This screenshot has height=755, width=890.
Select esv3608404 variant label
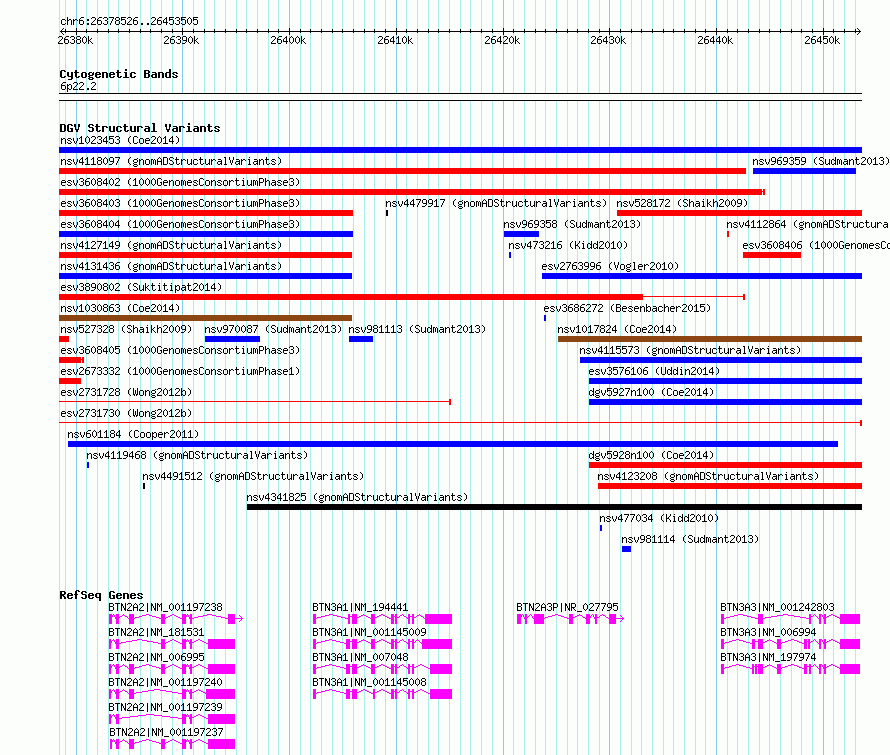coord(180,224)
